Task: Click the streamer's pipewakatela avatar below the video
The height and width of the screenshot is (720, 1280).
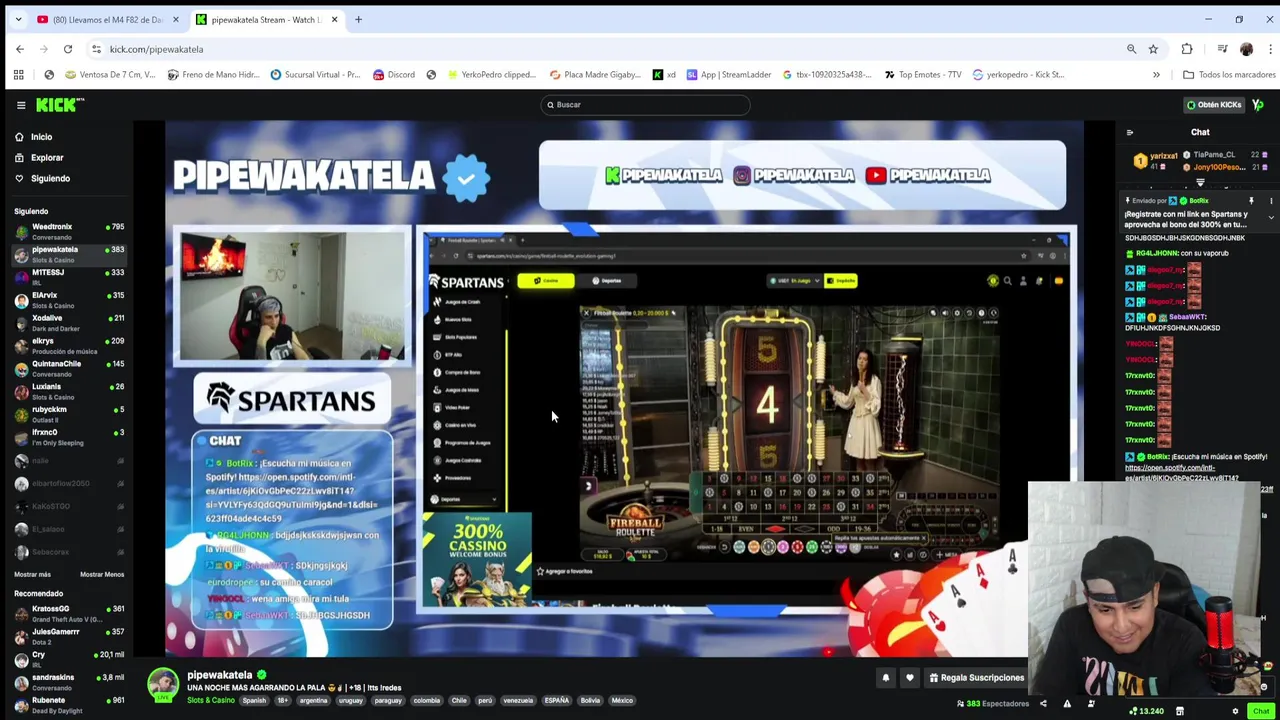Action: pyautogui.click(x=163, y=685)
